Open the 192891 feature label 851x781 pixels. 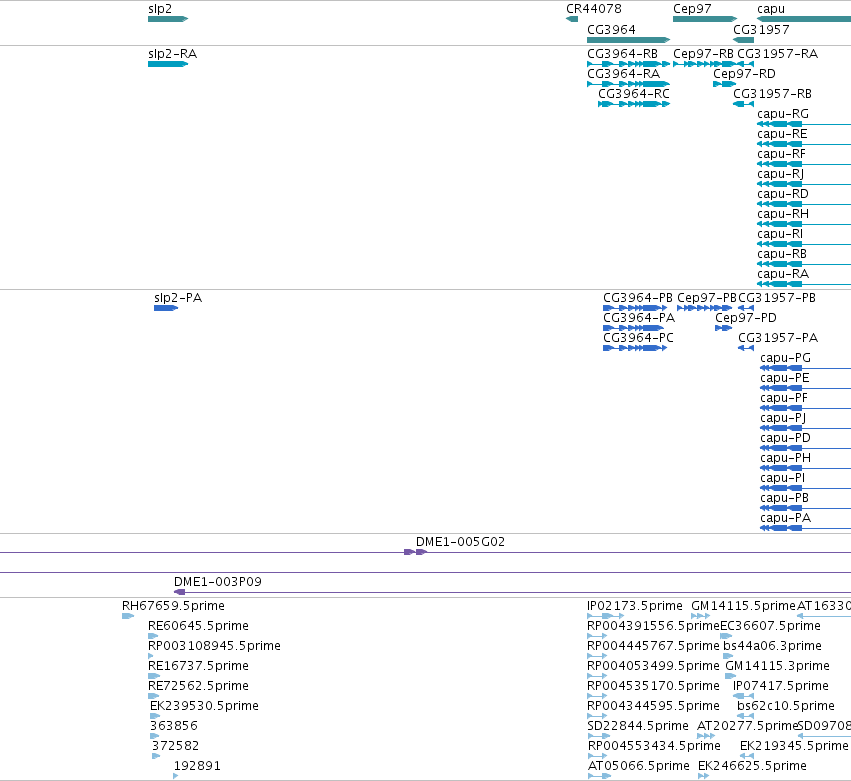pos(197,766)
